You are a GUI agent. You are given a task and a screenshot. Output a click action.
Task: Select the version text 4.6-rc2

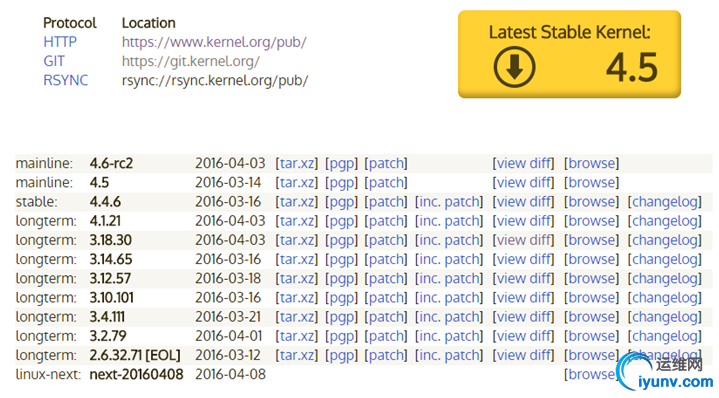click(x=111, y=163)
